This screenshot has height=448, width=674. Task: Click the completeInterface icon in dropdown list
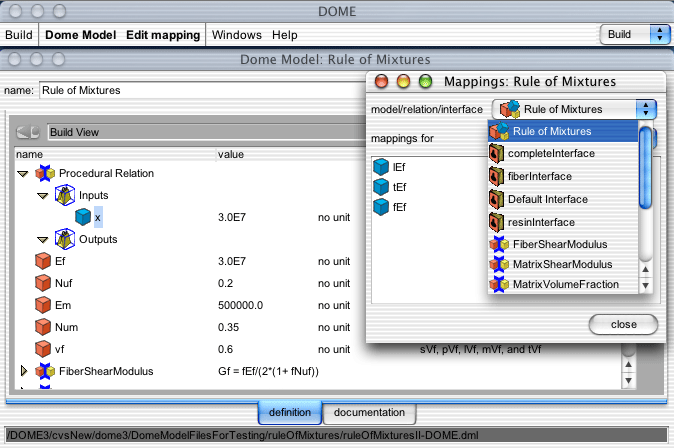pos(496,153)
